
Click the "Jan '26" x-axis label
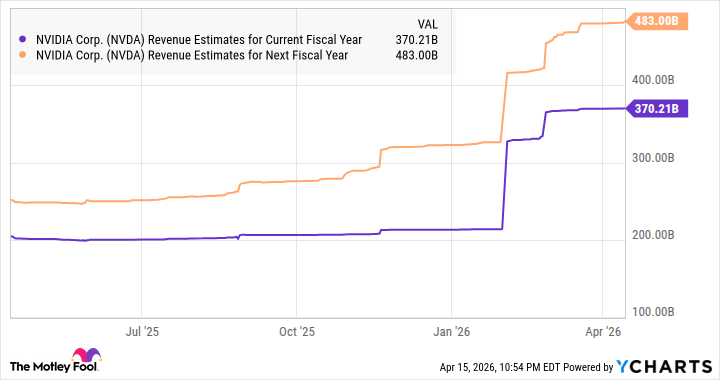(x=451, y=331)
